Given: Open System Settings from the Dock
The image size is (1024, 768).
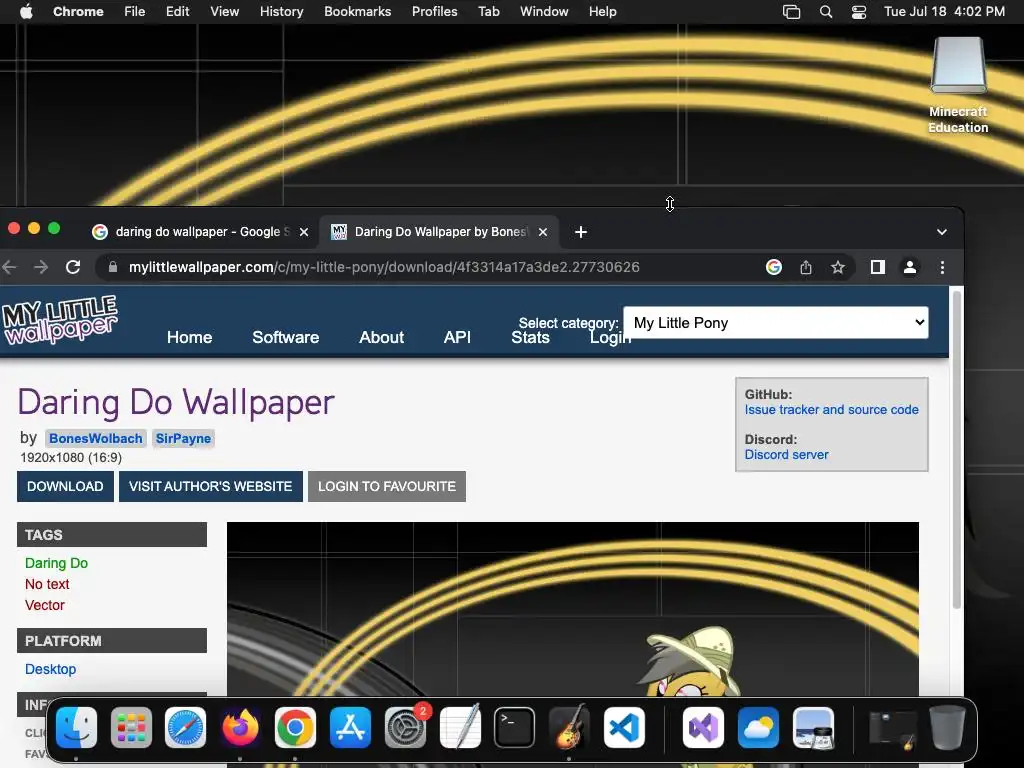Looking at the screenshot, I should [405, 728].
